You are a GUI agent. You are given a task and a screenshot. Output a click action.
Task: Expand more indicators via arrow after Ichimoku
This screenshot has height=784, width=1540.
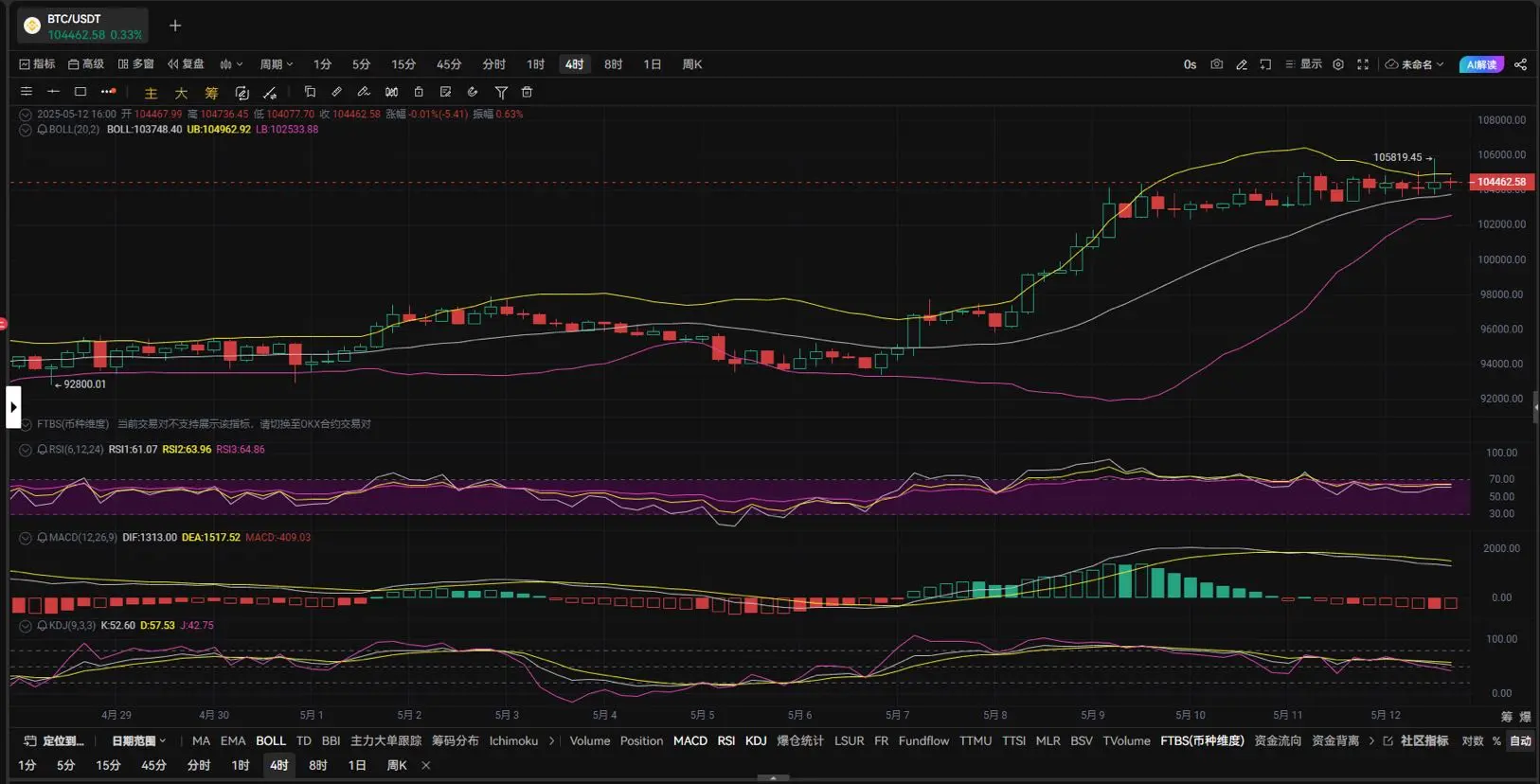552,741
